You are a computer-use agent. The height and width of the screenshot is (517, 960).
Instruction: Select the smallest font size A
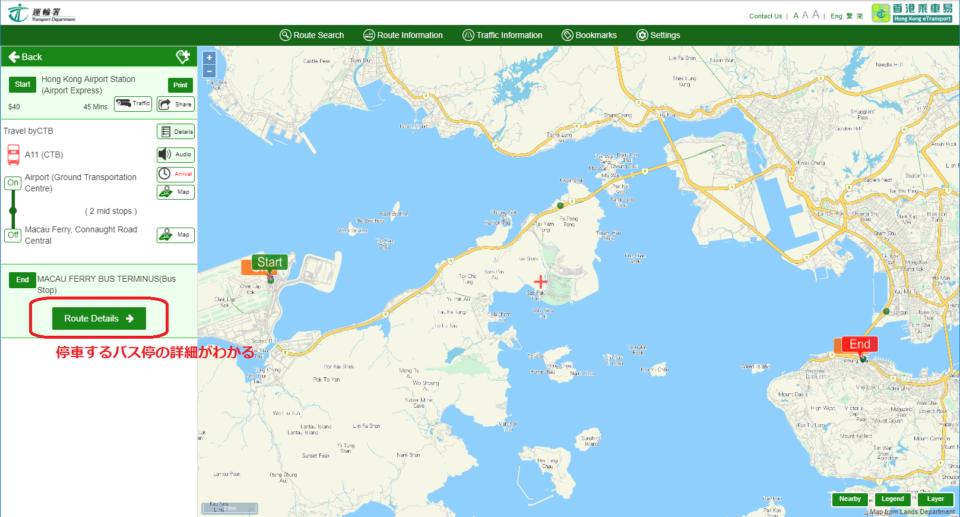795,16
